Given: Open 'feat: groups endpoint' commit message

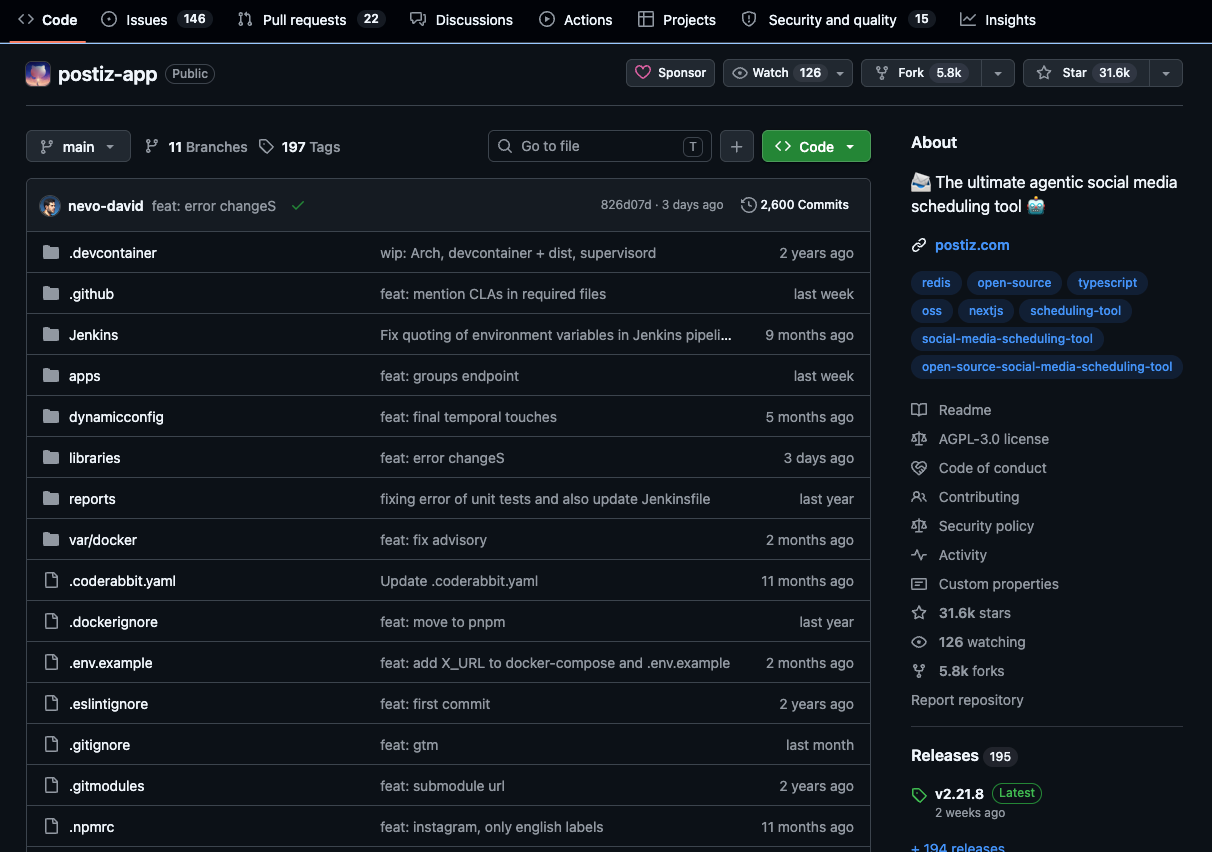Looking at the screenshot, I should [449, 376].
